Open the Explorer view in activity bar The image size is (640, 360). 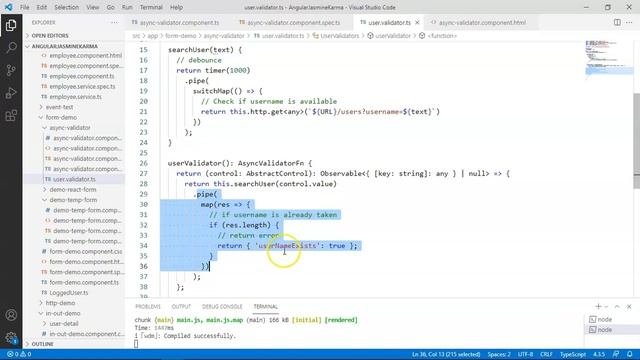[x=11, y=25]
